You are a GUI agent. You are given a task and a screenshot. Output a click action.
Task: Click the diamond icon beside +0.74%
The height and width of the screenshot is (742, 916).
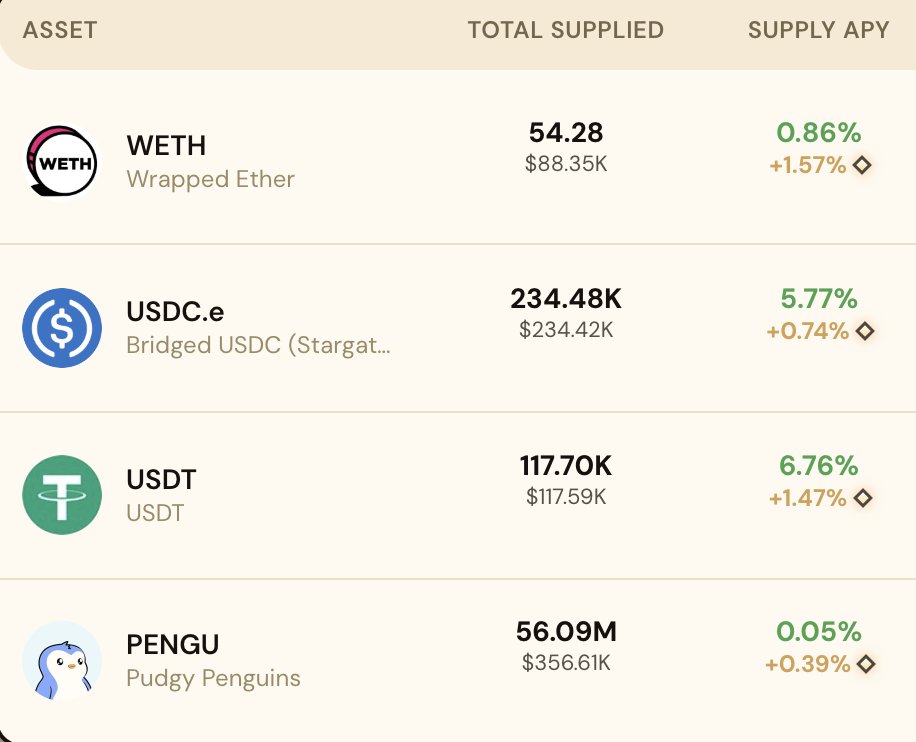point(865,331)
